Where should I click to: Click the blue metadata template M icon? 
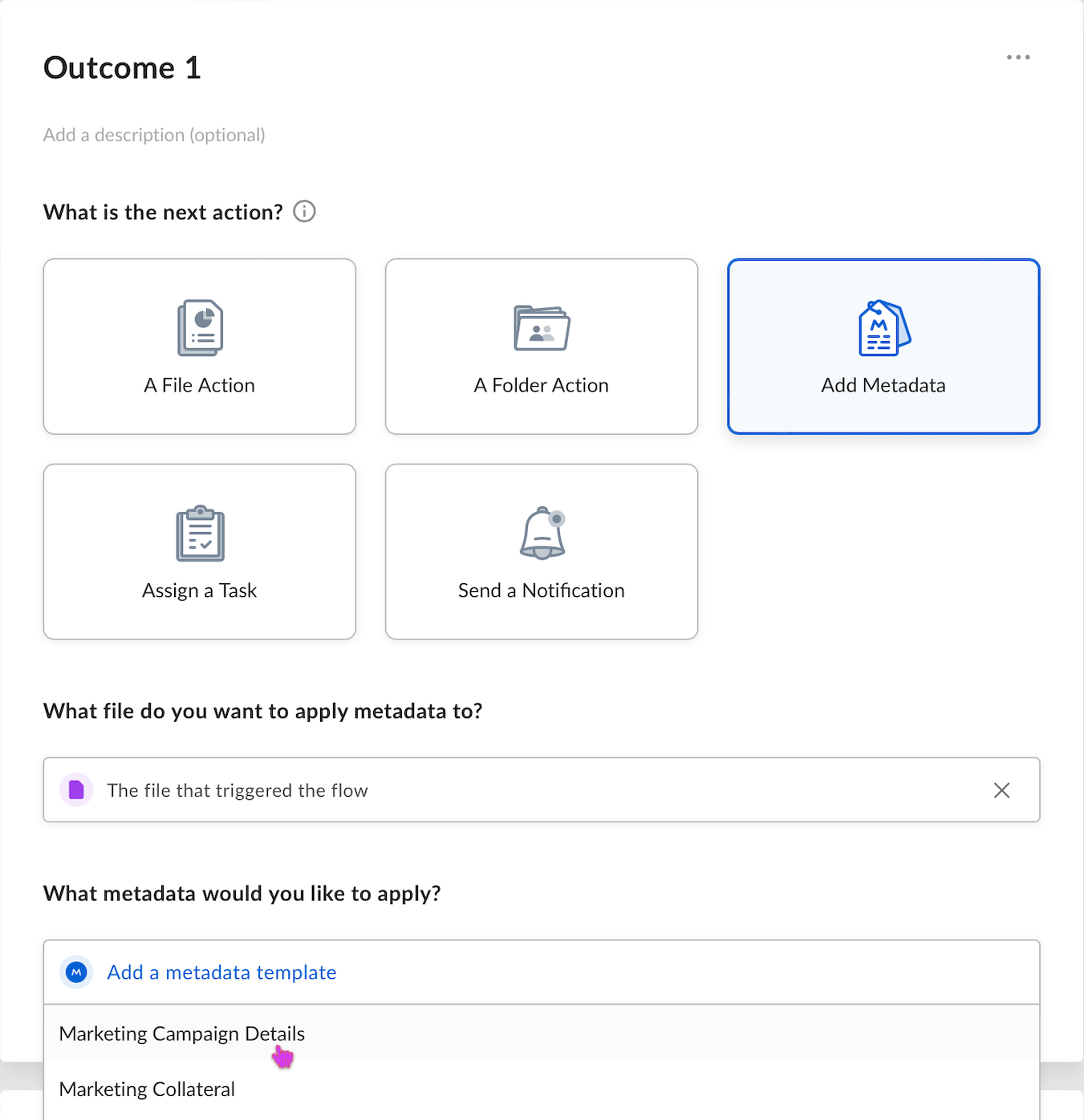(x=76, y=972)
